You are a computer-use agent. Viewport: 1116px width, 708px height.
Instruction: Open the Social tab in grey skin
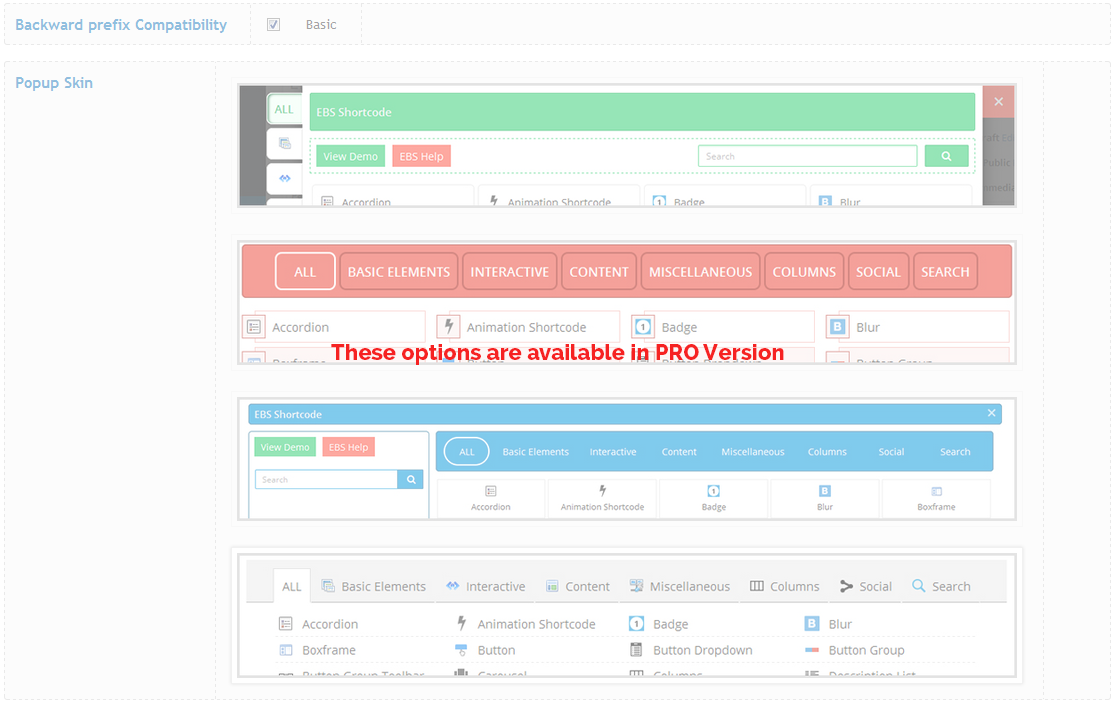tap(865, 587)
